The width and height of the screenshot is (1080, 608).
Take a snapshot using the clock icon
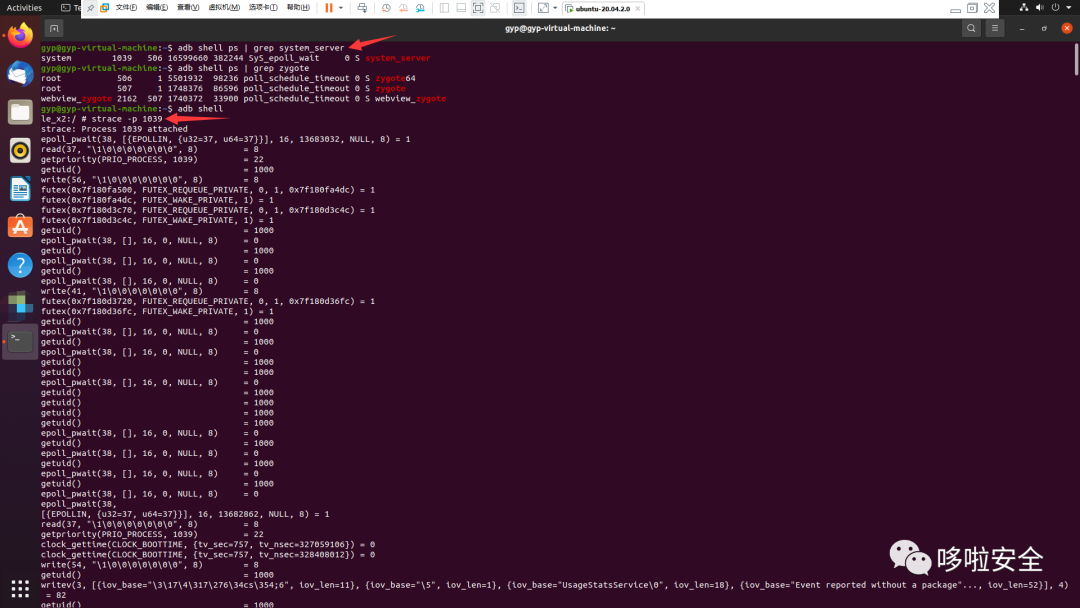click(x=386, y=8)
